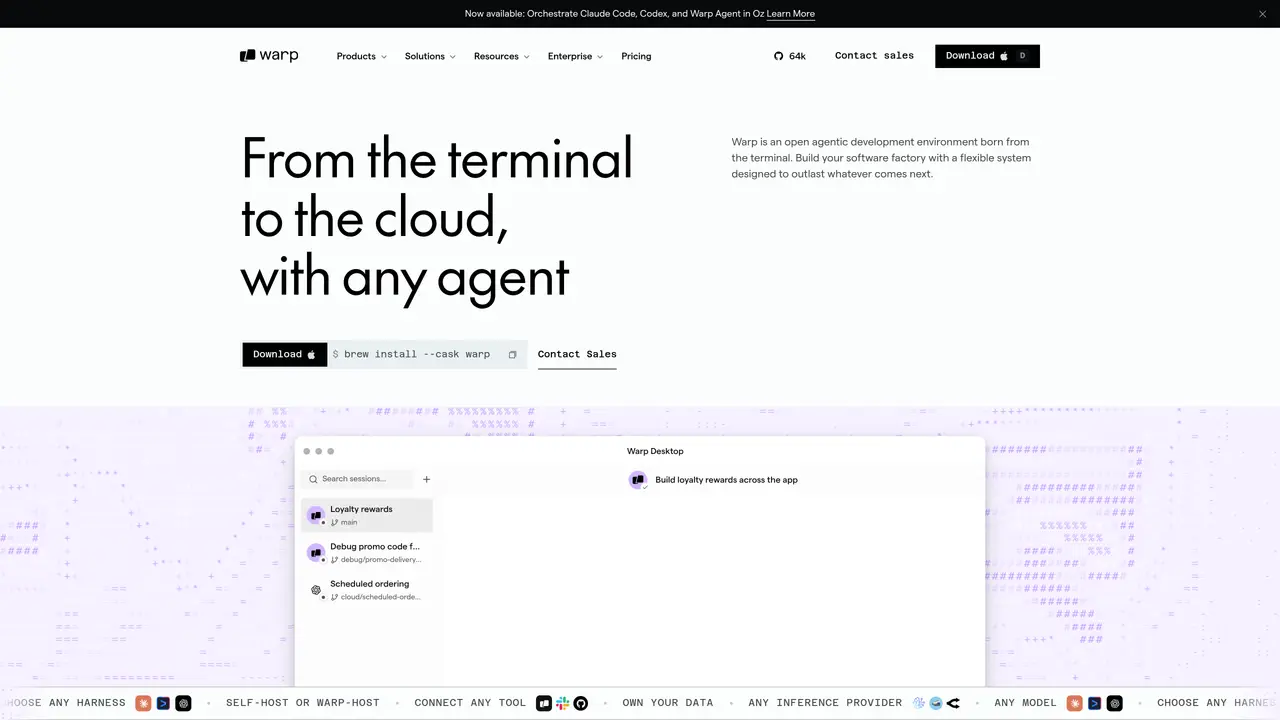Go to the Pricing page
Screen dimensions: 1280x720
click(x=636, y=56)
